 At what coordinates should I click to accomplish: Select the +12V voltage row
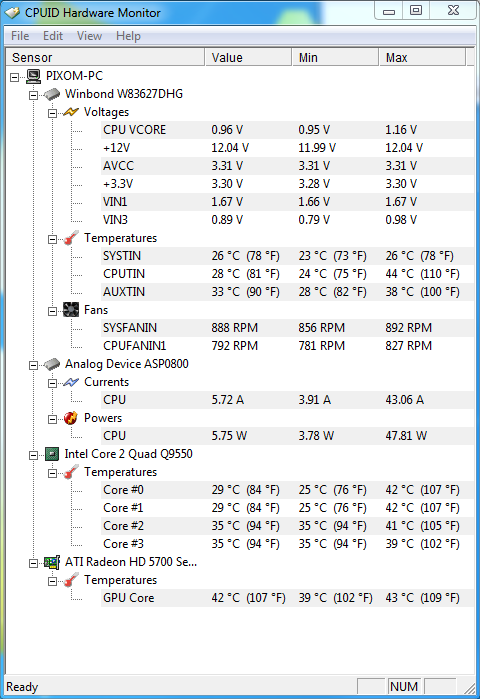(x=287, y=148)
